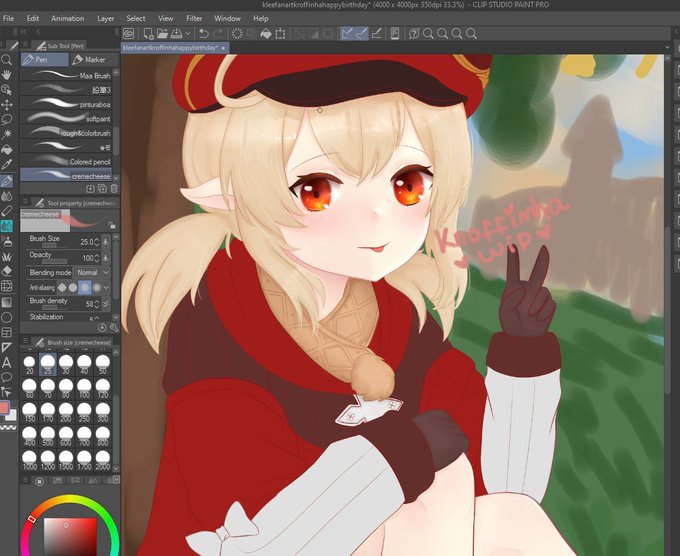Image resolution: width=680 pixels, height=556 pixels.
Task: Click the Fill icon in command bar
Action: click(265, 33)
